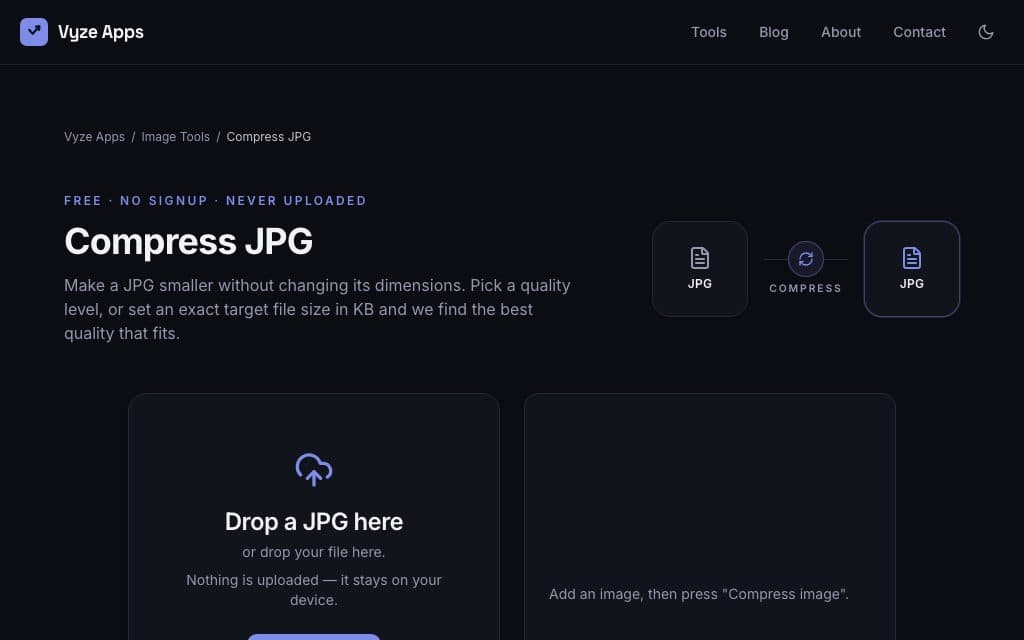Click the Compress JPG breadcrumb item
1024x640 pixels.
[x=268, y=136]
